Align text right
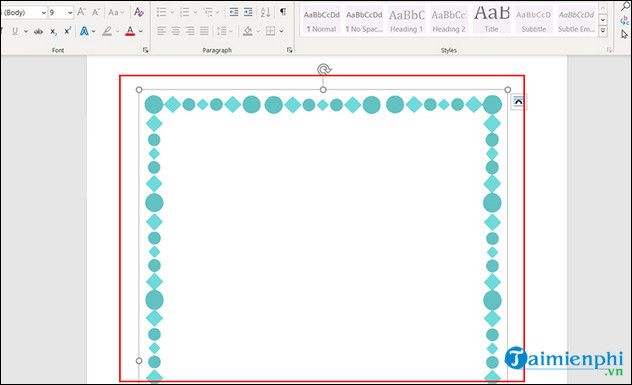Viewport: 632px width, 385px height. click(190, 31)
